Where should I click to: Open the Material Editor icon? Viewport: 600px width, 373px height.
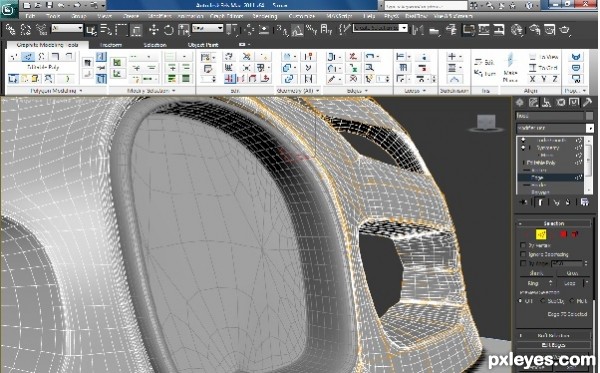[x=517, y=30]
